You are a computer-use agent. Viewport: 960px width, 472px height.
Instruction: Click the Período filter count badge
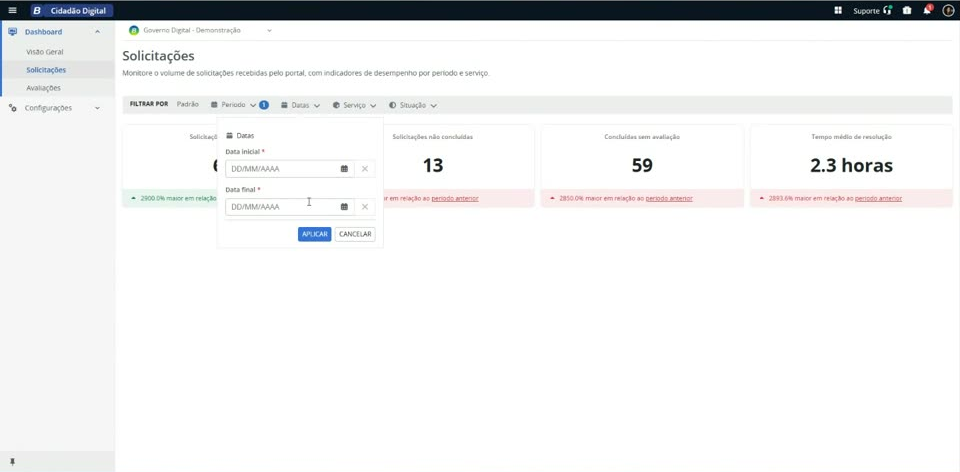coord(264,105)
